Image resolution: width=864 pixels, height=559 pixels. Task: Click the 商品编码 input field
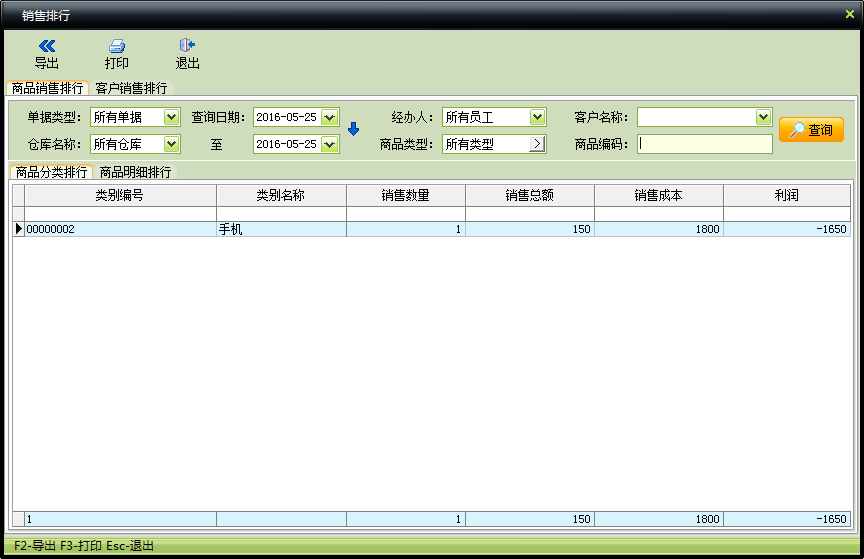tap(705, 144)
